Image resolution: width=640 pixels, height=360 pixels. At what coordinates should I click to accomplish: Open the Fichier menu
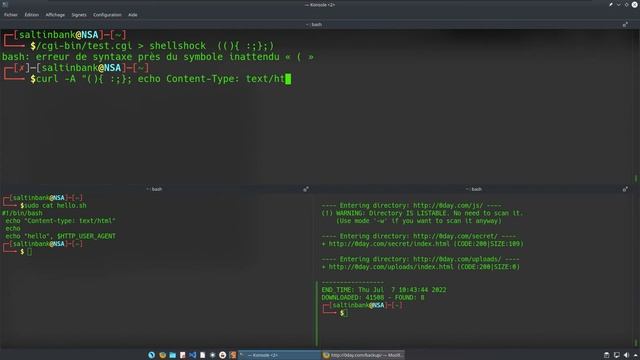pos(11,15)
